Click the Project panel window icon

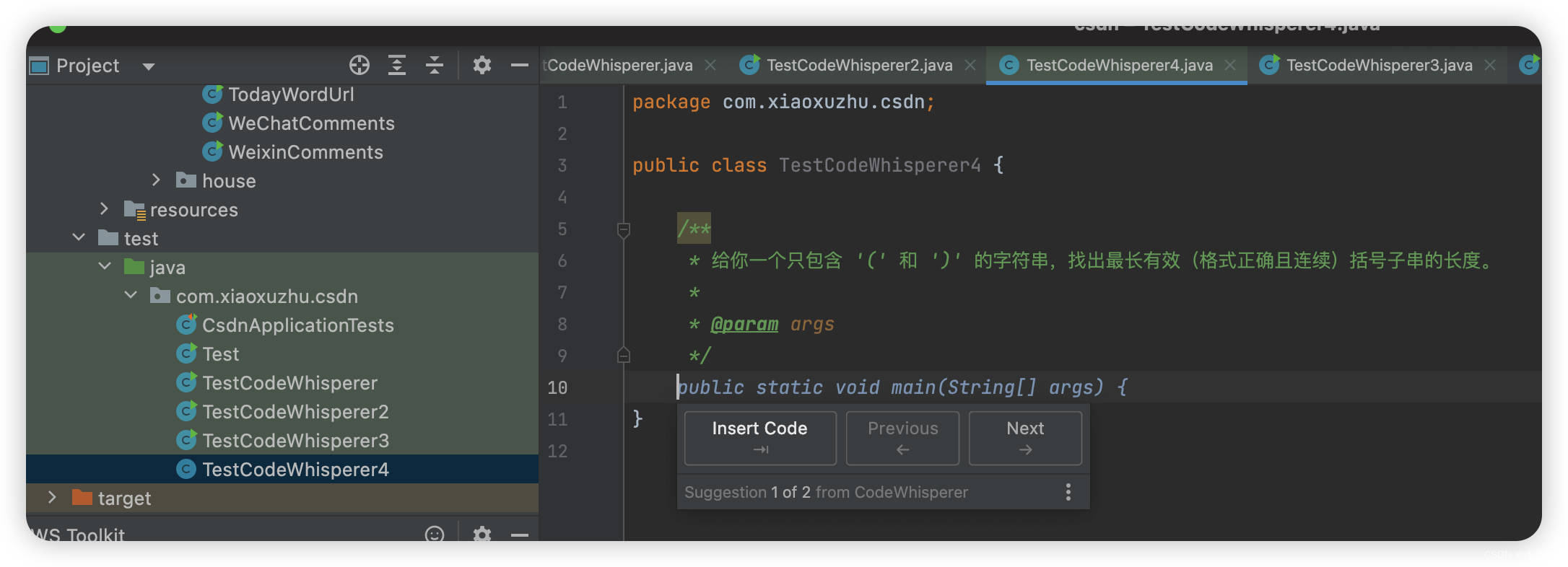pos(39,66)
